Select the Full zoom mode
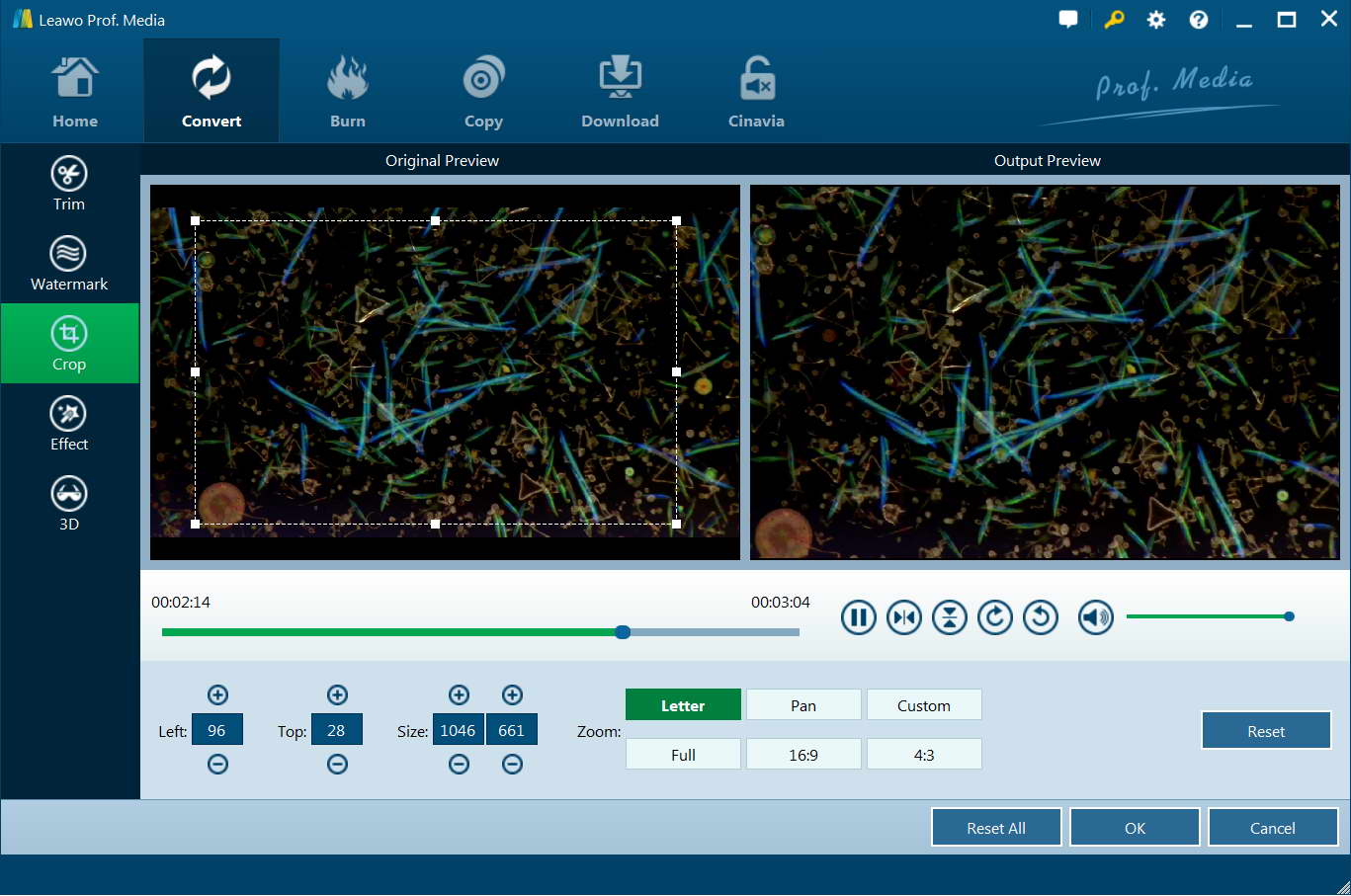Viewport: 1351px width, 896px height. pos(683,755)
